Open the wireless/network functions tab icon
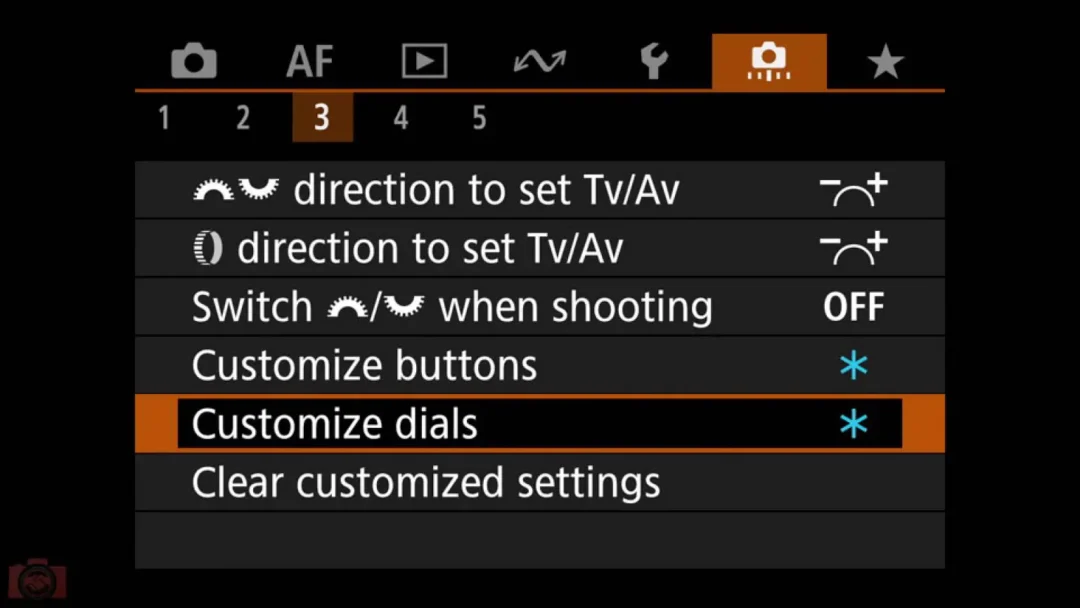 pos(540,61)
